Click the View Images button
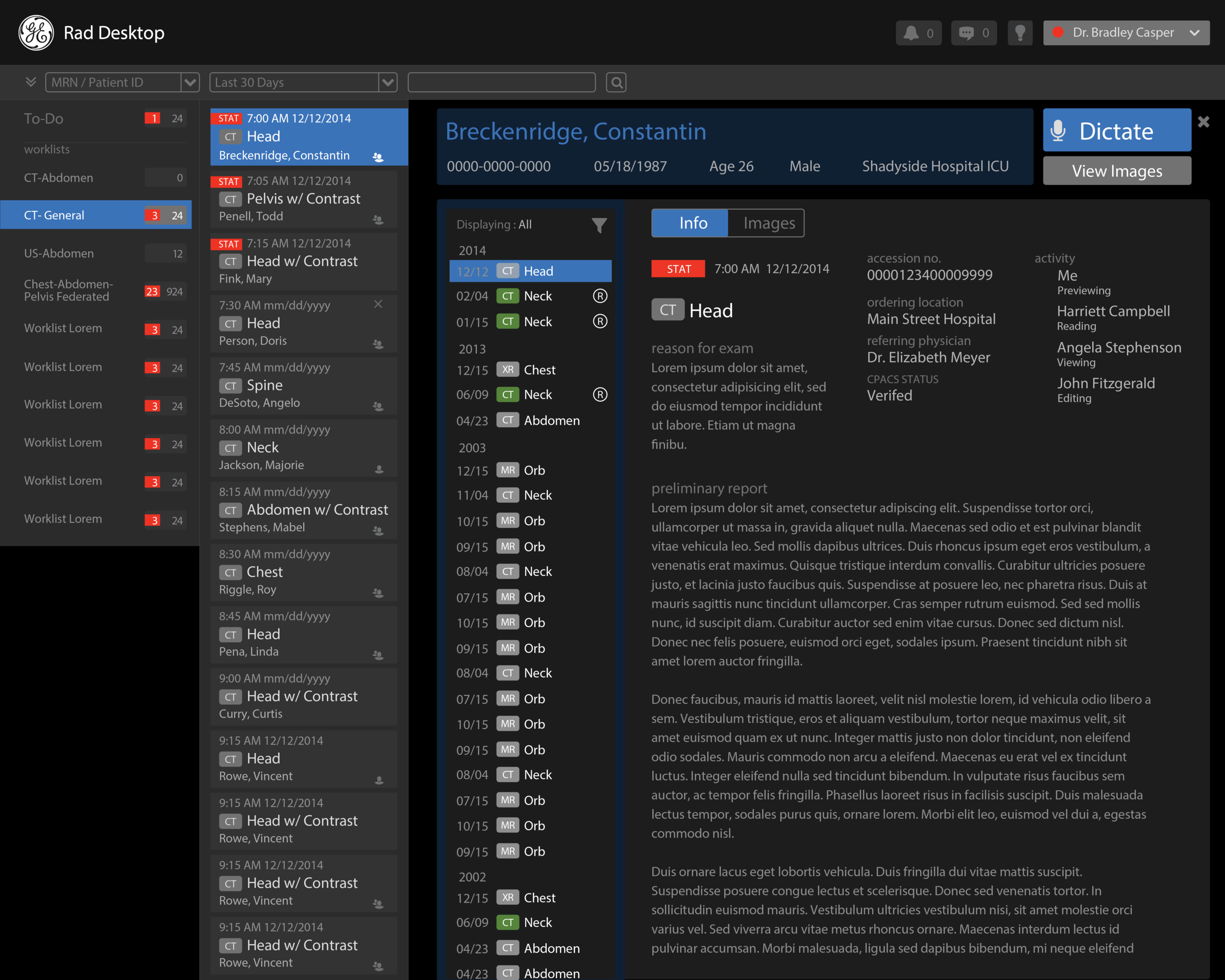Image resolution: width=1225 pixels, height=980 pixels. pyautogui.click(x=1117, y=171)
